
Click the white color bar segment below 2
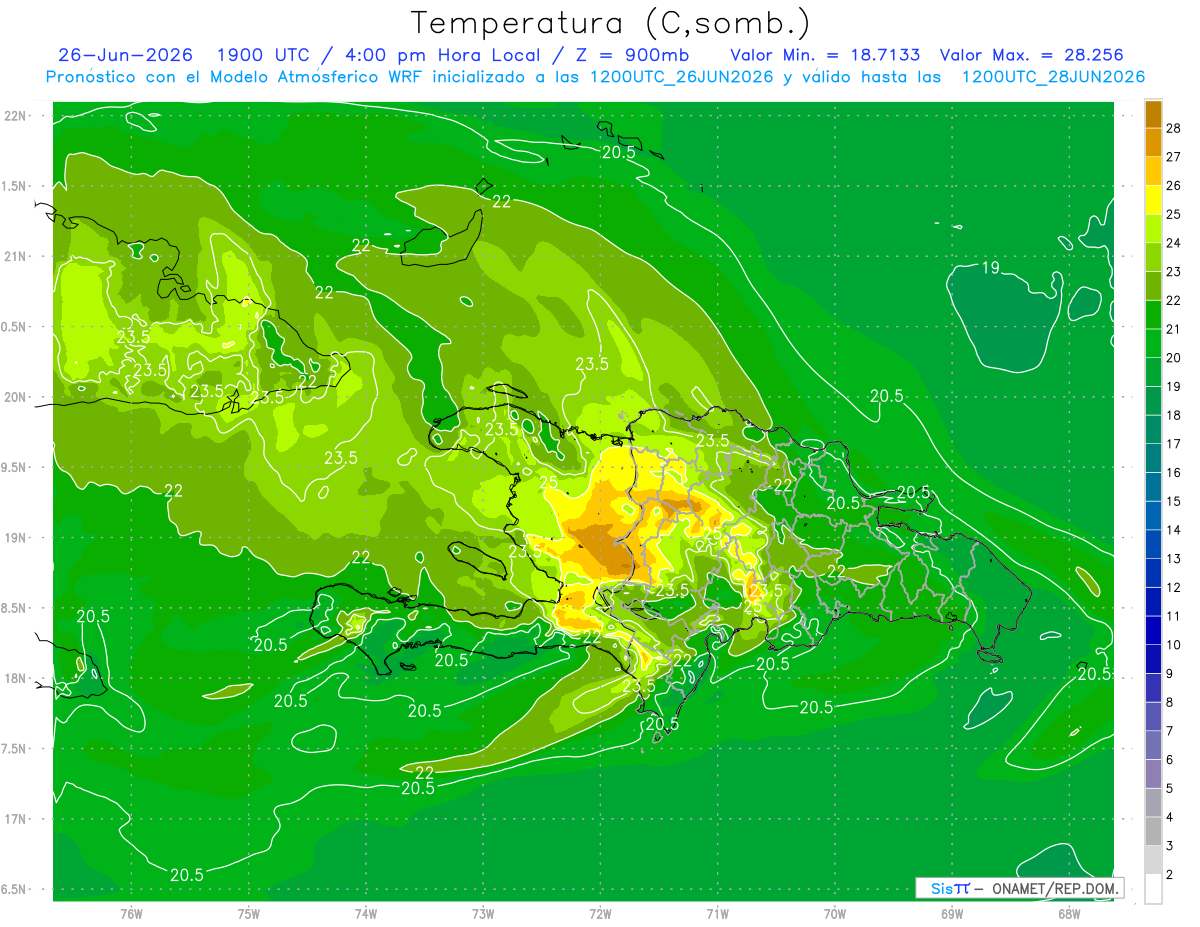pyautogui.click(x=1154, y=889)
